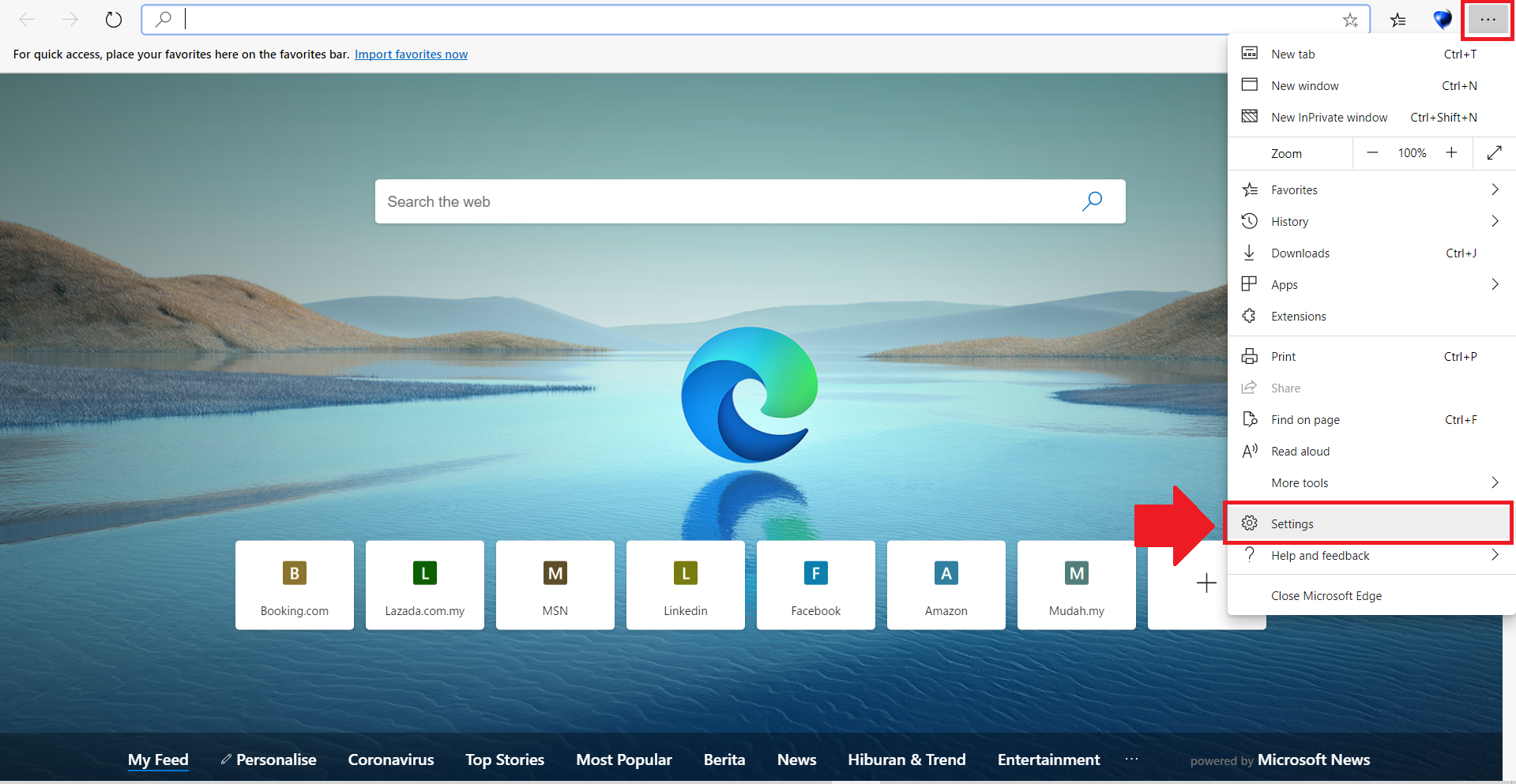Expand the Apps submenu
Screen dimensions: 1516x784
coord(1495,284)
